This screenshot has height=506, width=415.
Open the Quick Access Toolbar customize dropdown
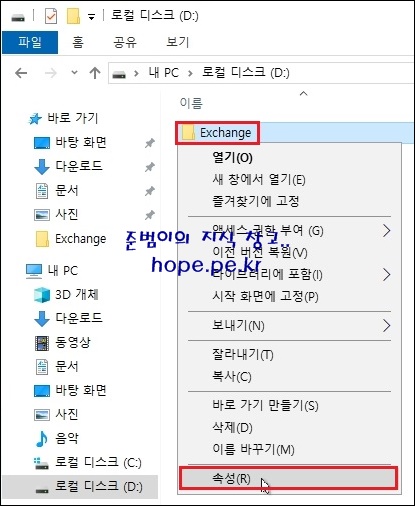(91, 17)
